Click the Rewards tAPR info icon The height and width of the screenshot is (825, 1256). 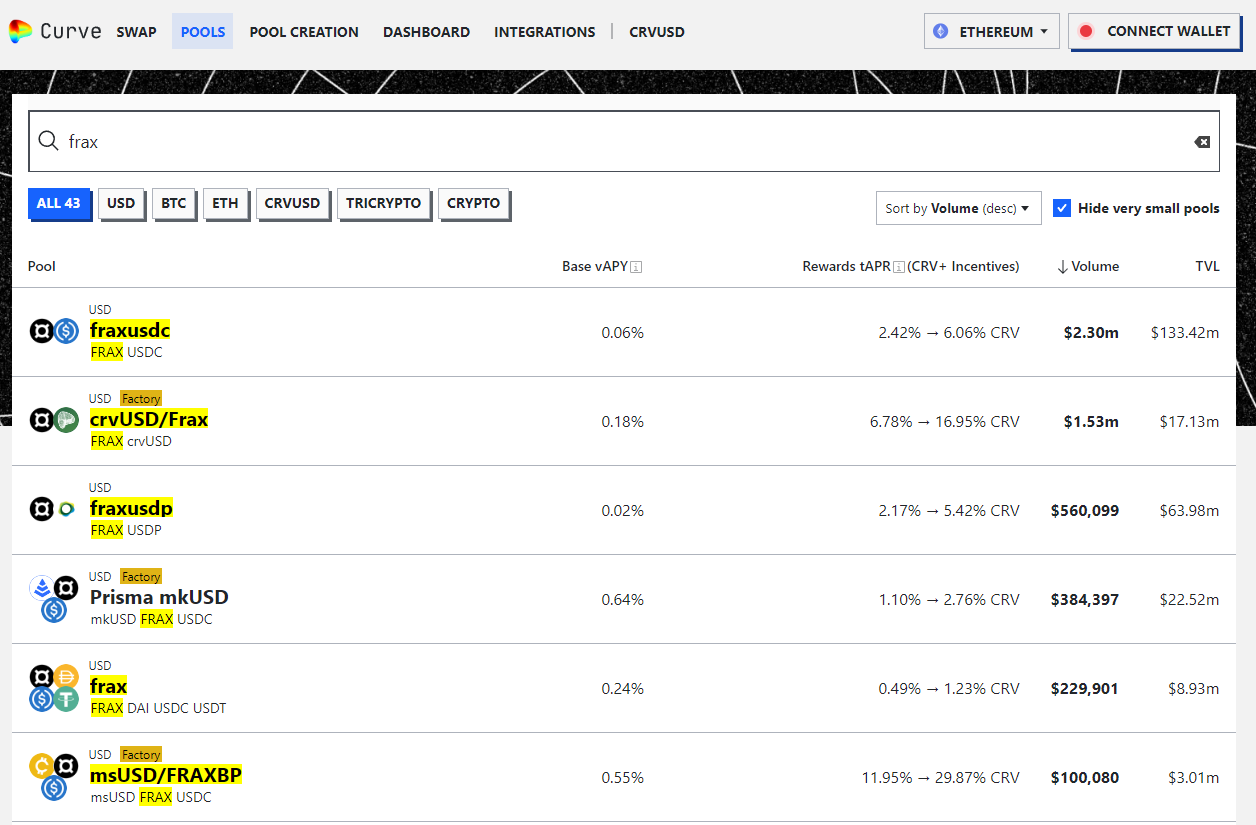pyautogui.click(x=898, y=267)
